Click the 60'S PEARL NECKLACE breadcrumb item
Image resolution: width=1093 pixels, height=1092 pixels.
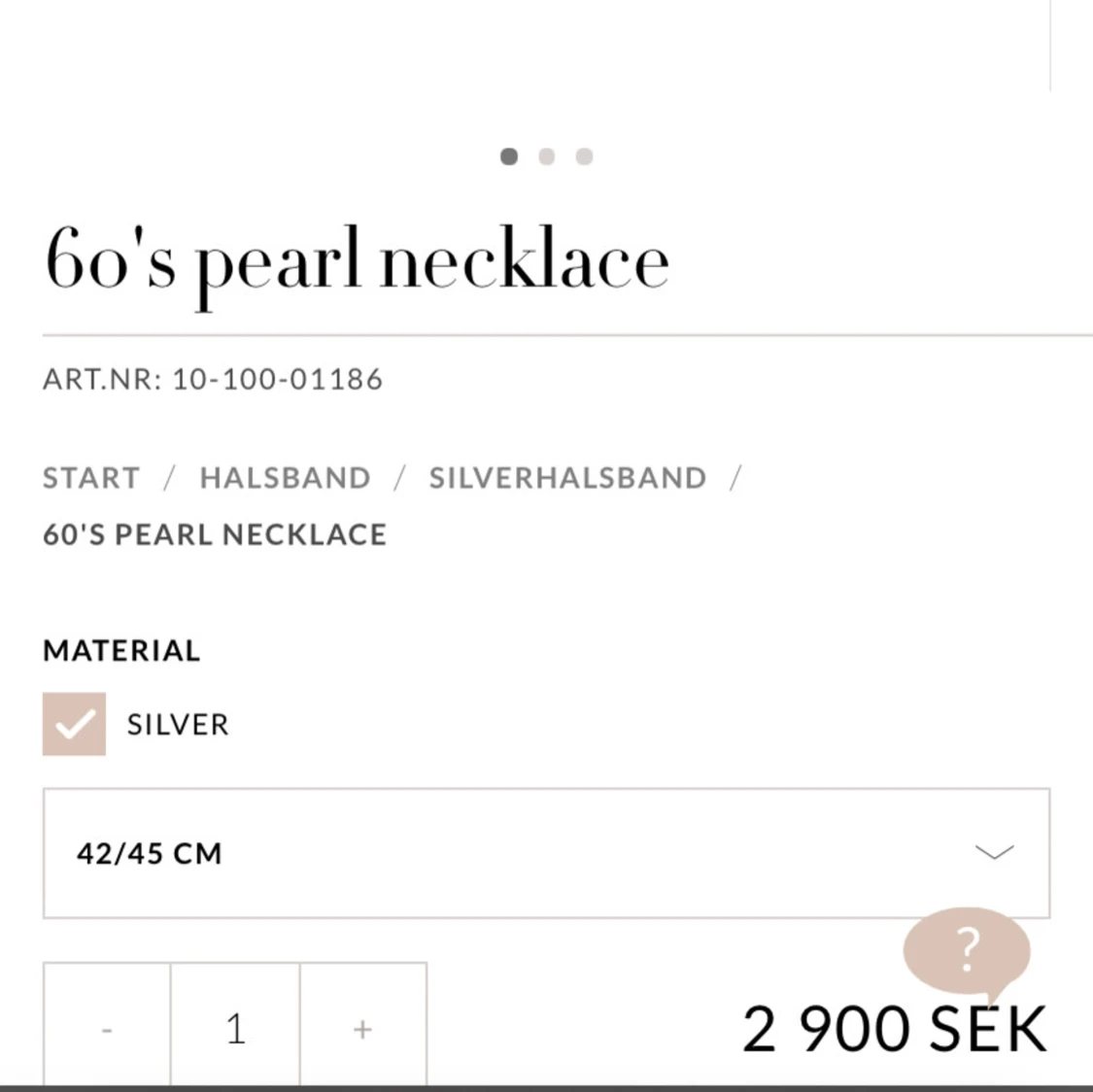(x=215, y=534)
